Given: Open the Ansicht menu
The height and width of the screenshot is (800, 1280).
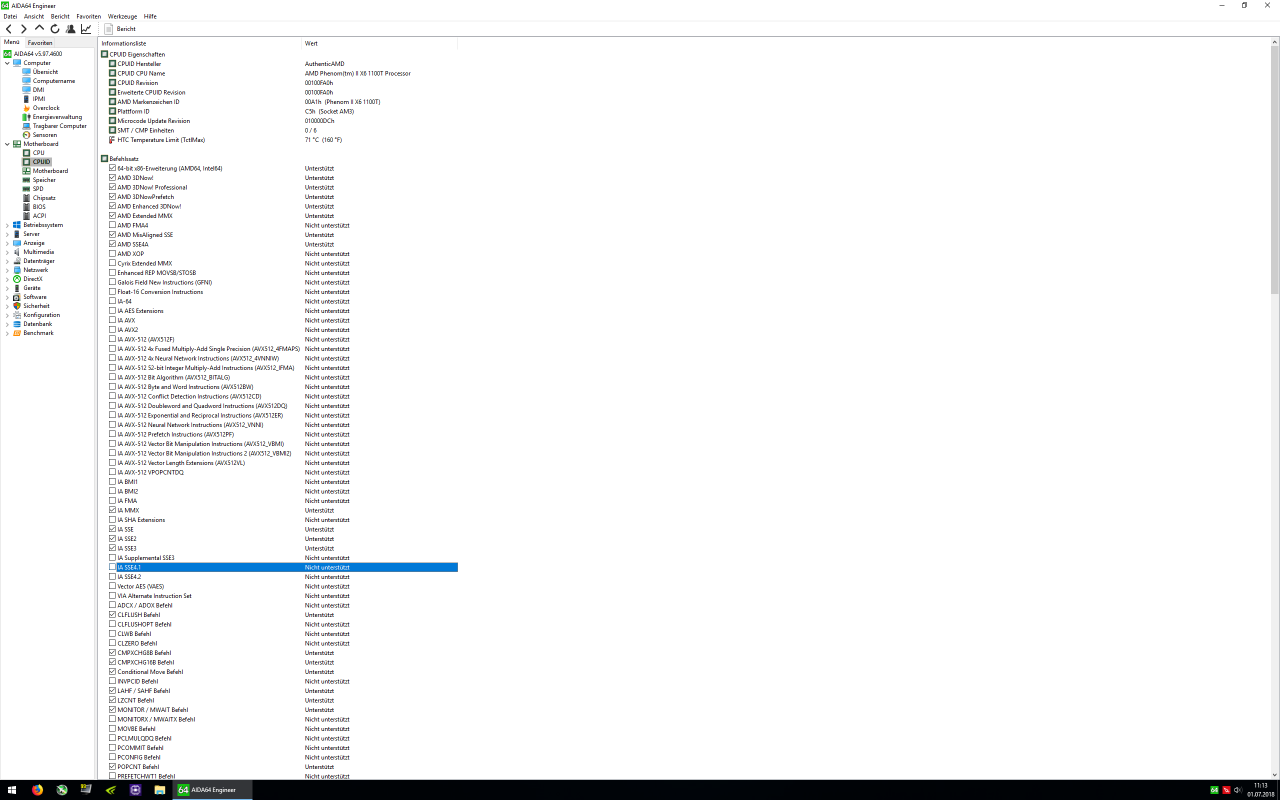Looking at the screenshot, I should (34, 16).
